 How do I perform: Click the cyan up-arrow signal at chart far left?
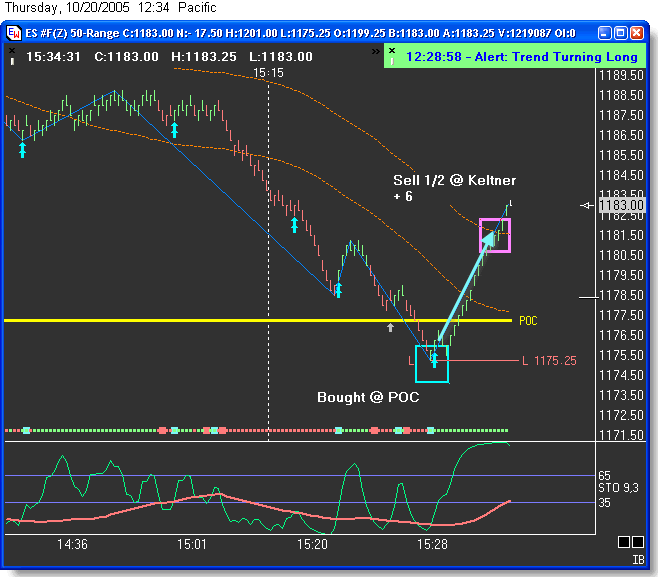[x=22, y=149]
